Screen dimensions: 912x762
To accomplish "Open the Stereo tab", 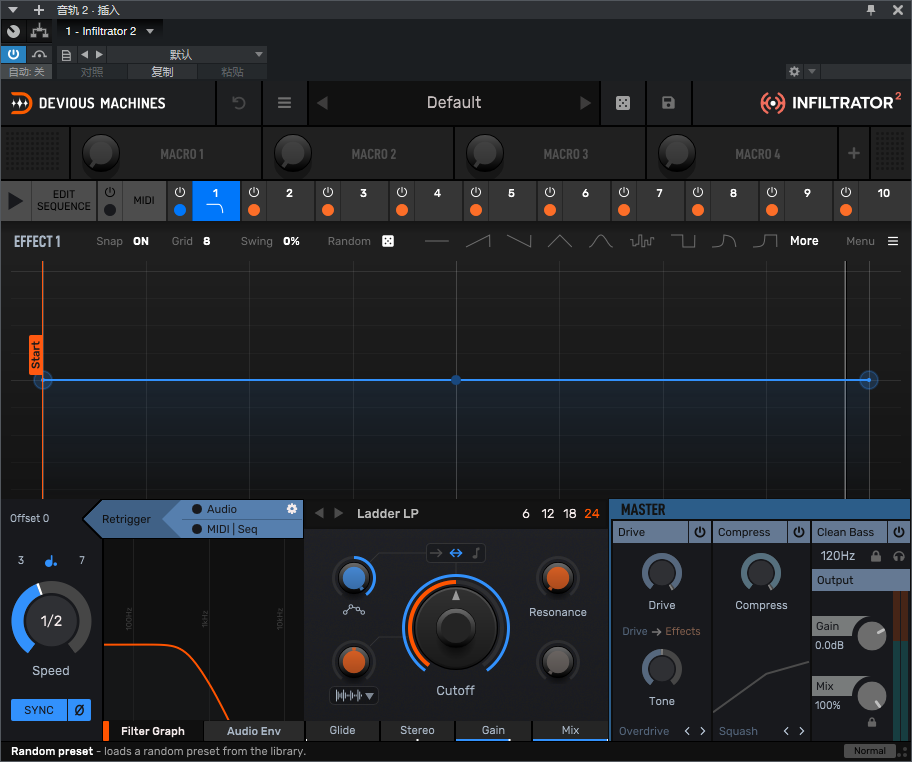I will pyautogui.click(x=417, y=730).
